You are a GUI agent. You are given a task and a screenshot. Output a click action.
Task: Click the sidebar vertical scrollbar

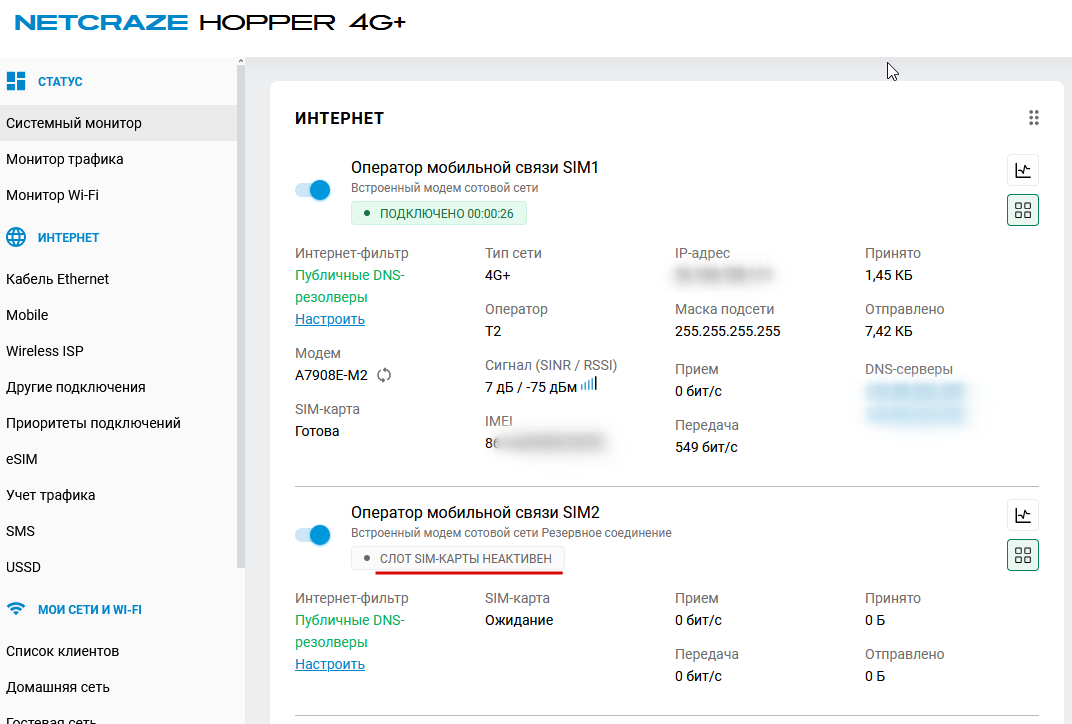[240, 300]
